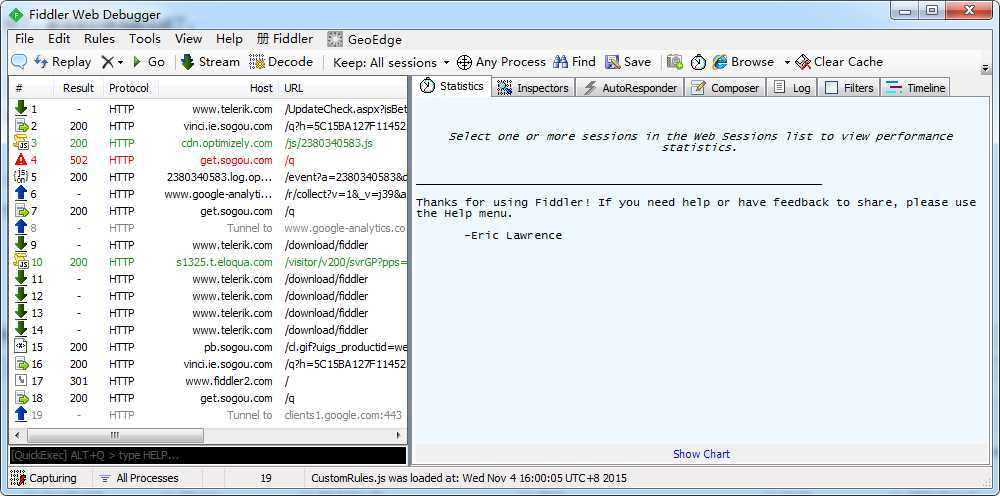Click the Clear Cache button
Viewport: 1000px width, 496px height.
click(x=839, y=62)
